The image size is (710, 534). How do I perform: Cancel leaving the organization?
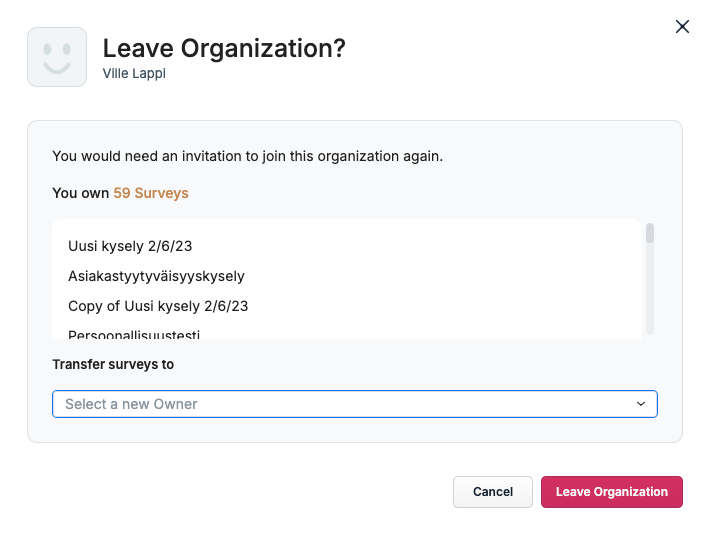[493, 492]
